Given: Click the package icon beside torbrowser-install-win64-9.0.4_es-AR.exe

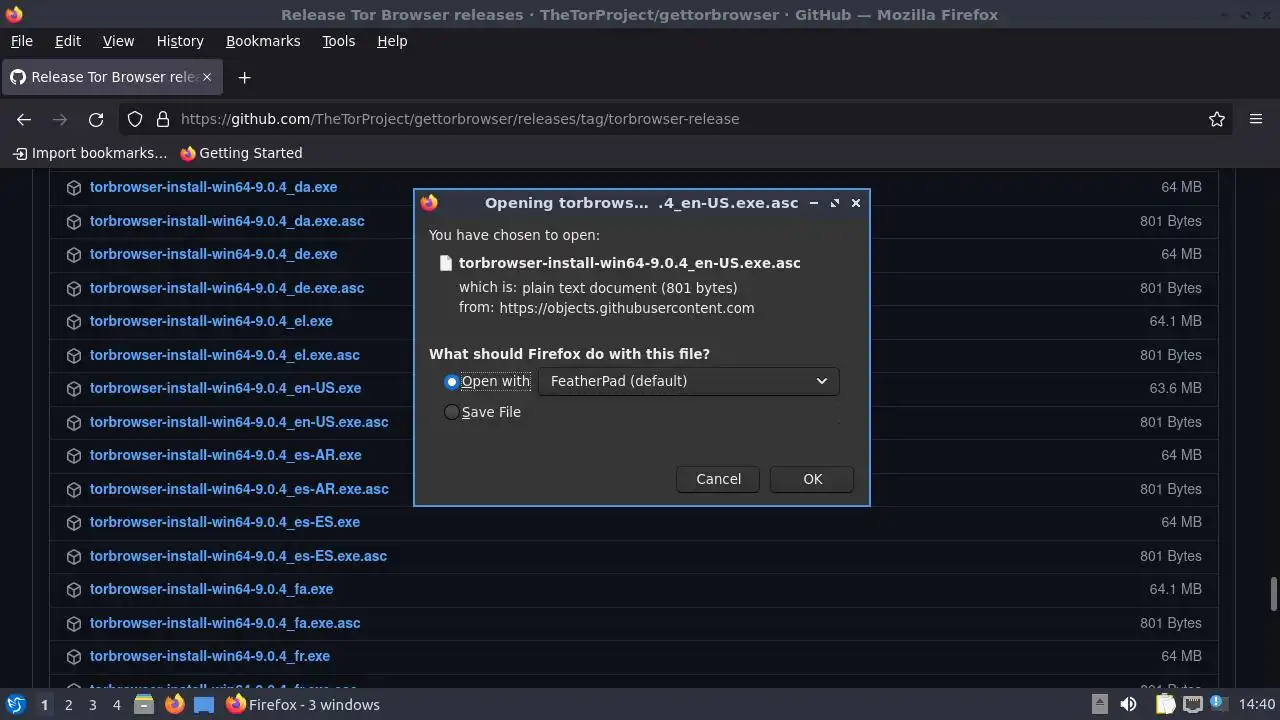Looking at the screenshot, I should click(73, 455).
